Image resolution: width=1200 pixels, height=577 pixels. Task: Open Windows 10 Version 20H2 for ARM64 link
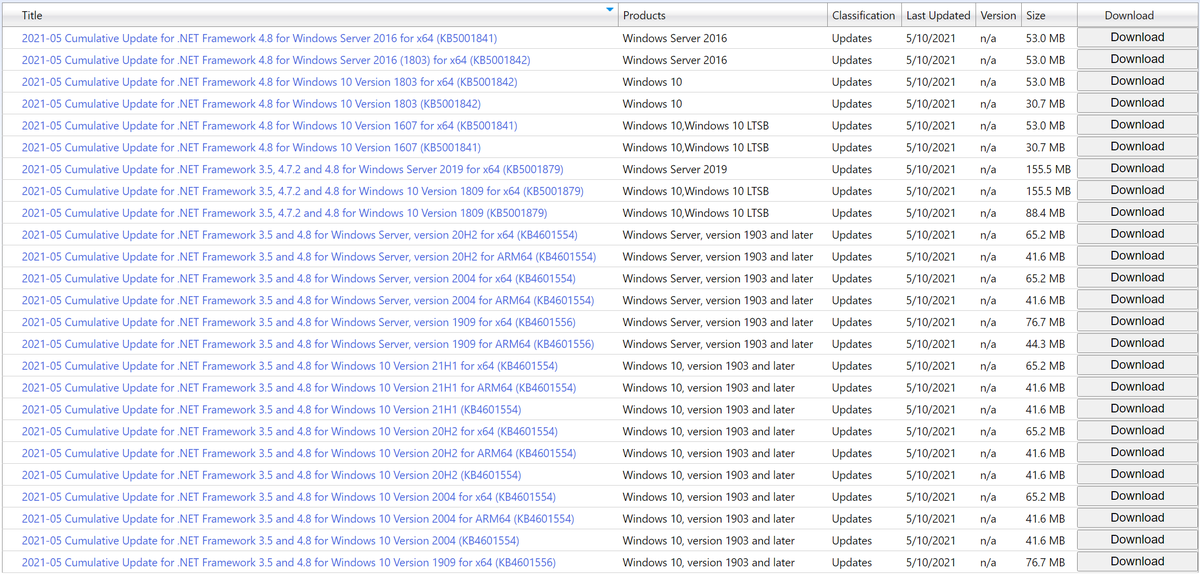coord(298,454)
